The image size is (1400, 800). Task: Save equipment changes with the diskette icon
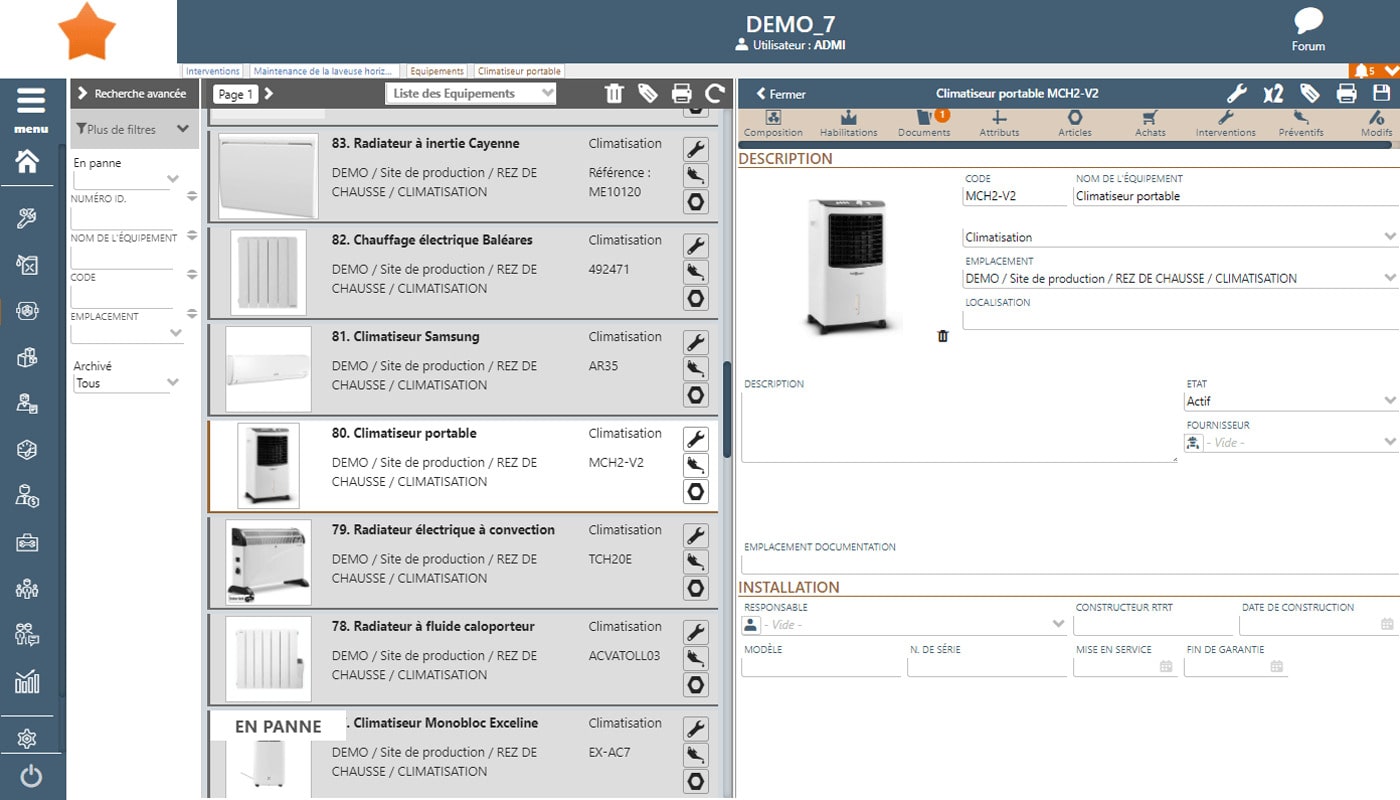pyautogui.click(x=1383, y=93)
